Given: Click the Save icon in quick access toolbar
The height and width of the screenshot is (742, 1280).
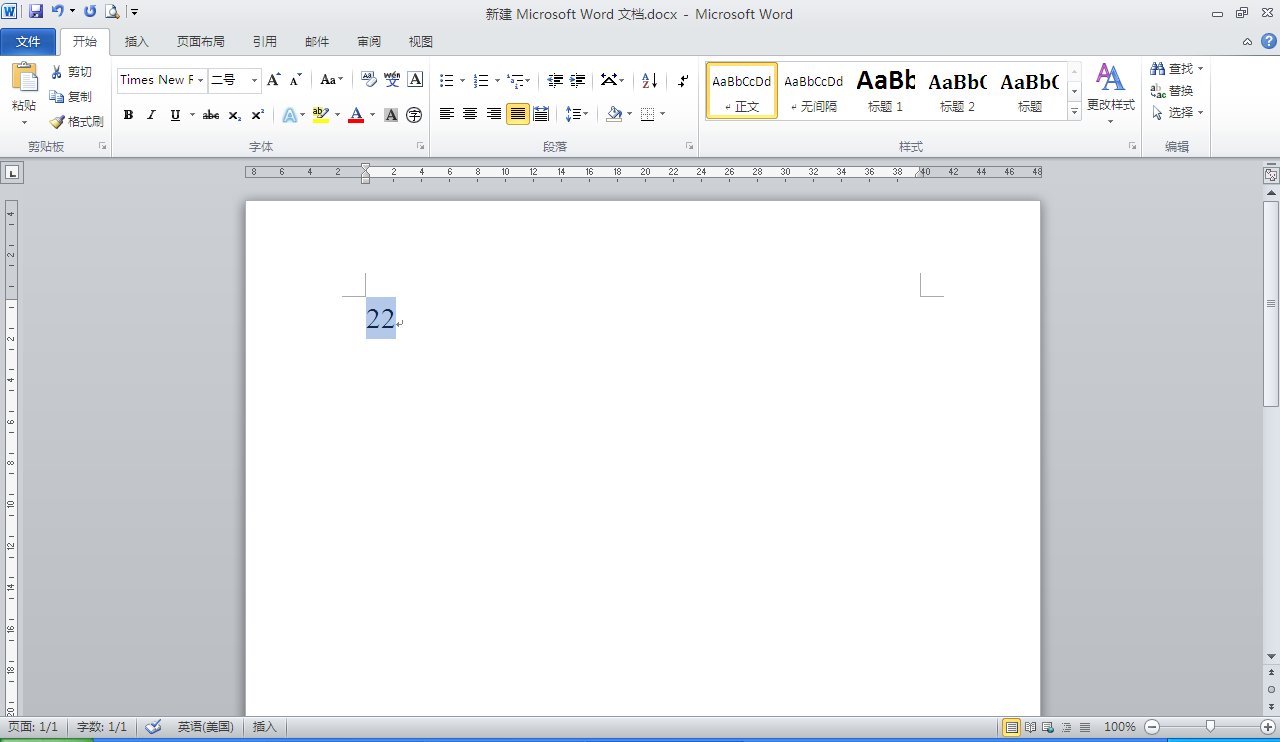Looking at the screenshot, I should point(36,12).
